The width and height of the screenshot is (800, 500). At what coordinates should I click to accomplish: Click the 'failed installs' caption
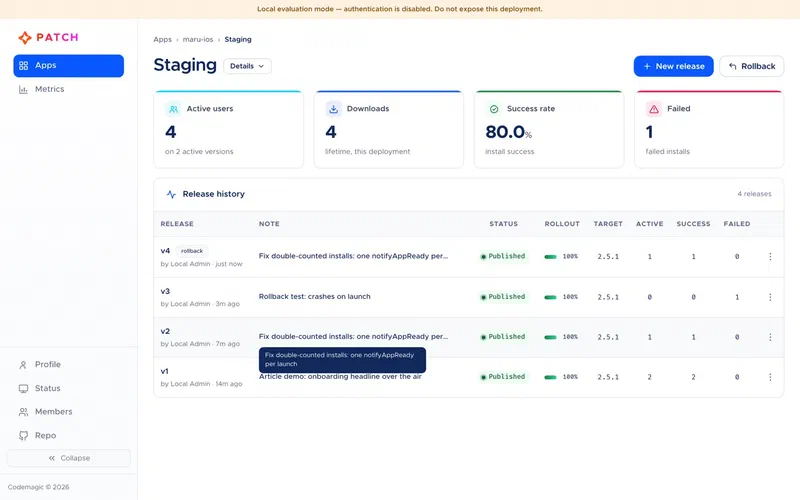[x=667, y=152]
